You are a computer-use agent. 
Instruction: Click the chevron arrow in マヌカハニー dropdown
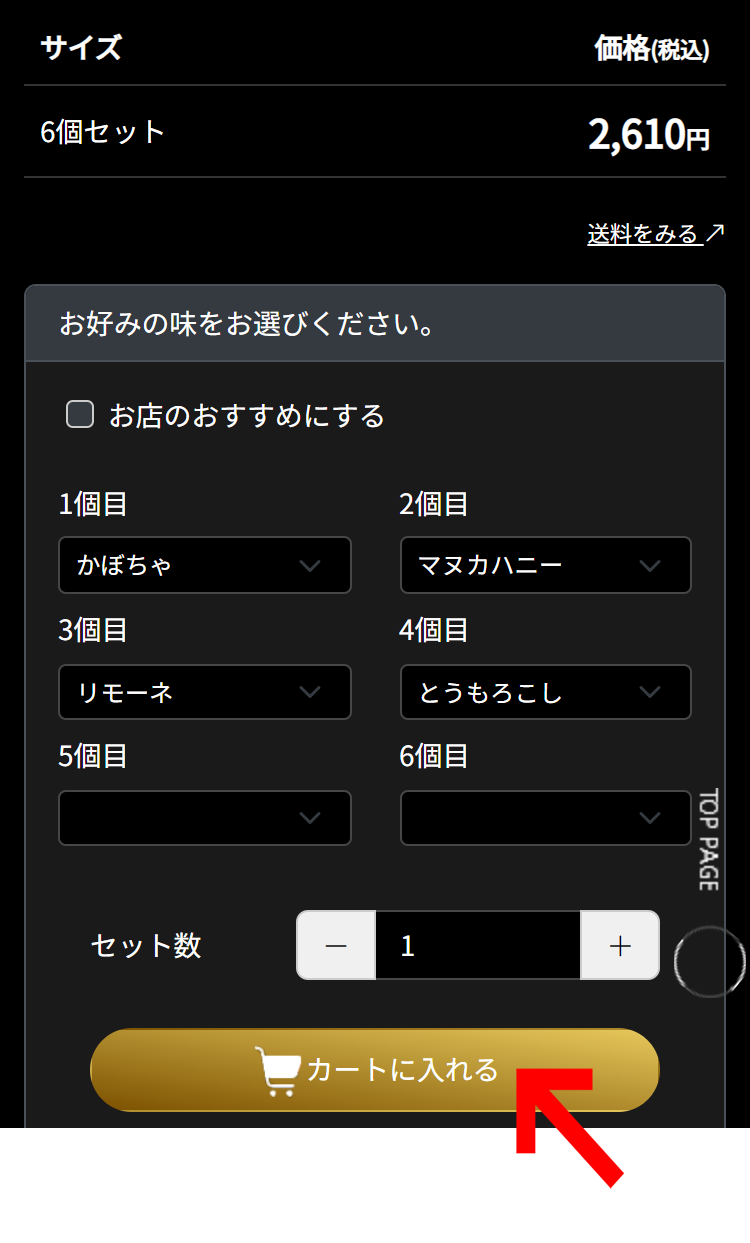(650, 566)
